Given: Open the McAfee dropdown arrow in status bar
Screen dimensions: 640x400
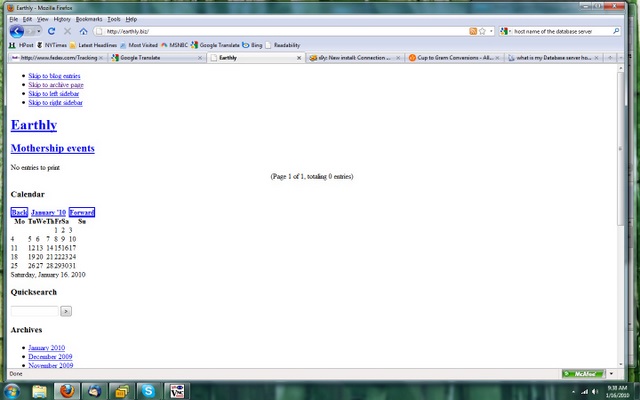Looking at the screenshot, I should click(611, 374).
